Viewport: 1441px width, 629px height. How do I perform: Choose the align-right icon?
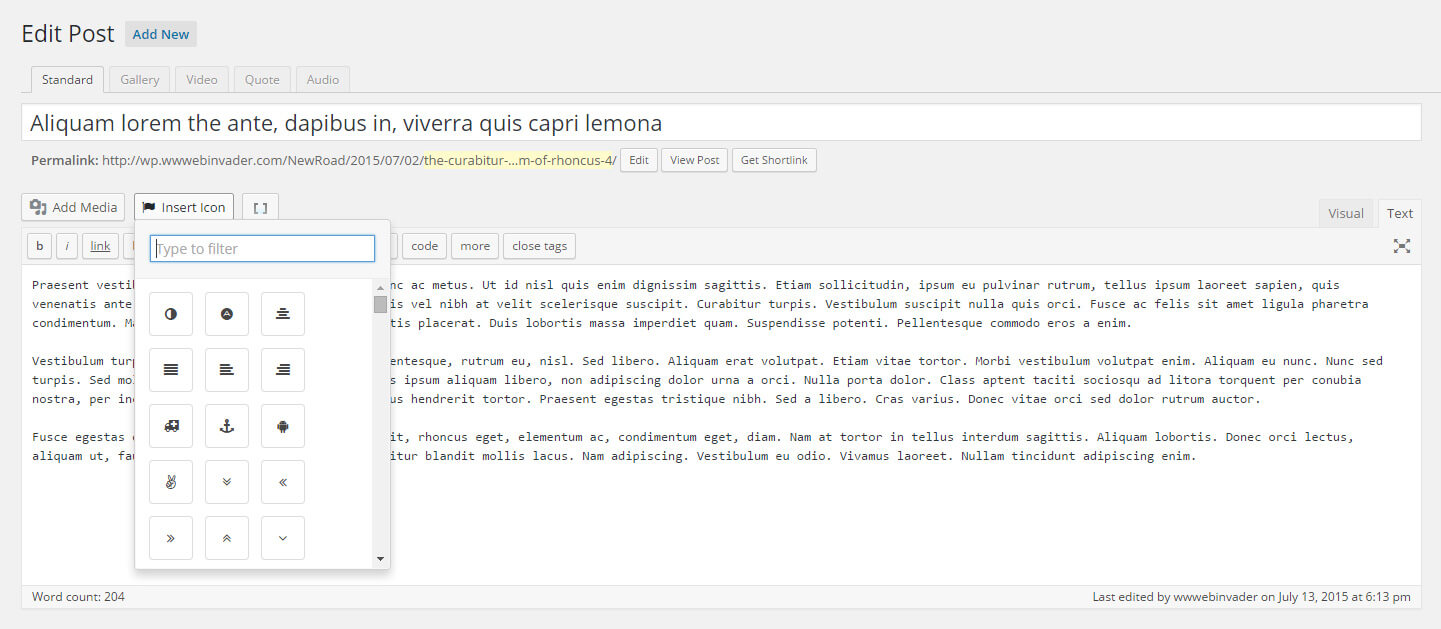click(283, 370)
